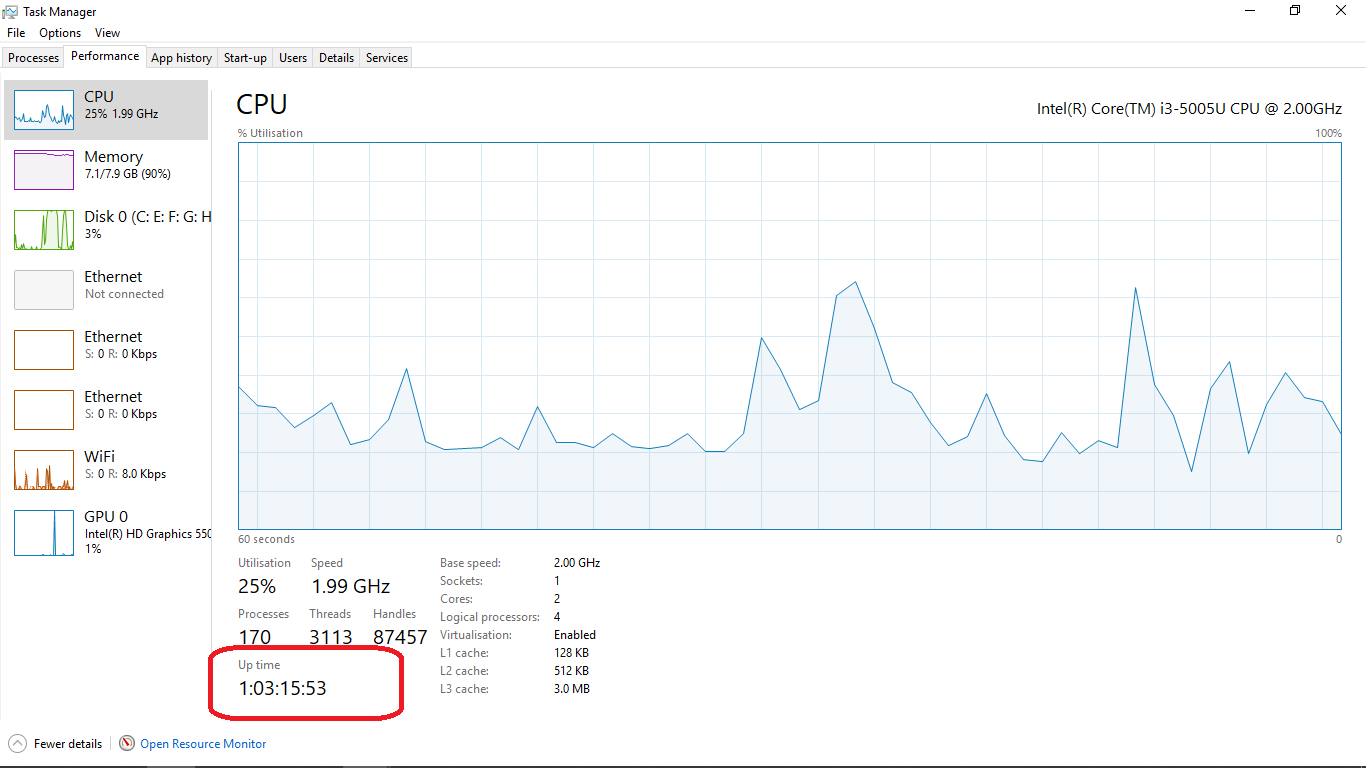Open the Start-up tab
The height and width of the screenshot is (768, 1366).
(244, 57)
